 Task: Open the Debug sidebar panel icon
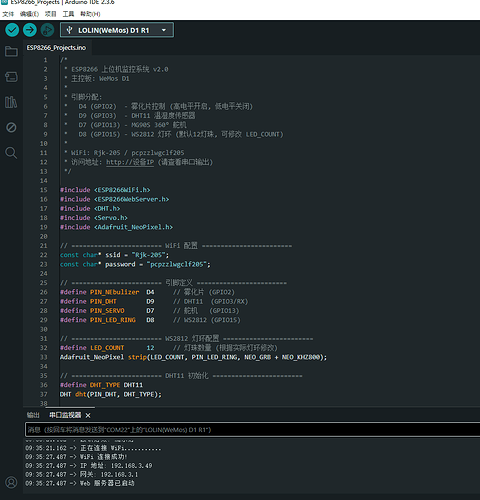(11, 127)
